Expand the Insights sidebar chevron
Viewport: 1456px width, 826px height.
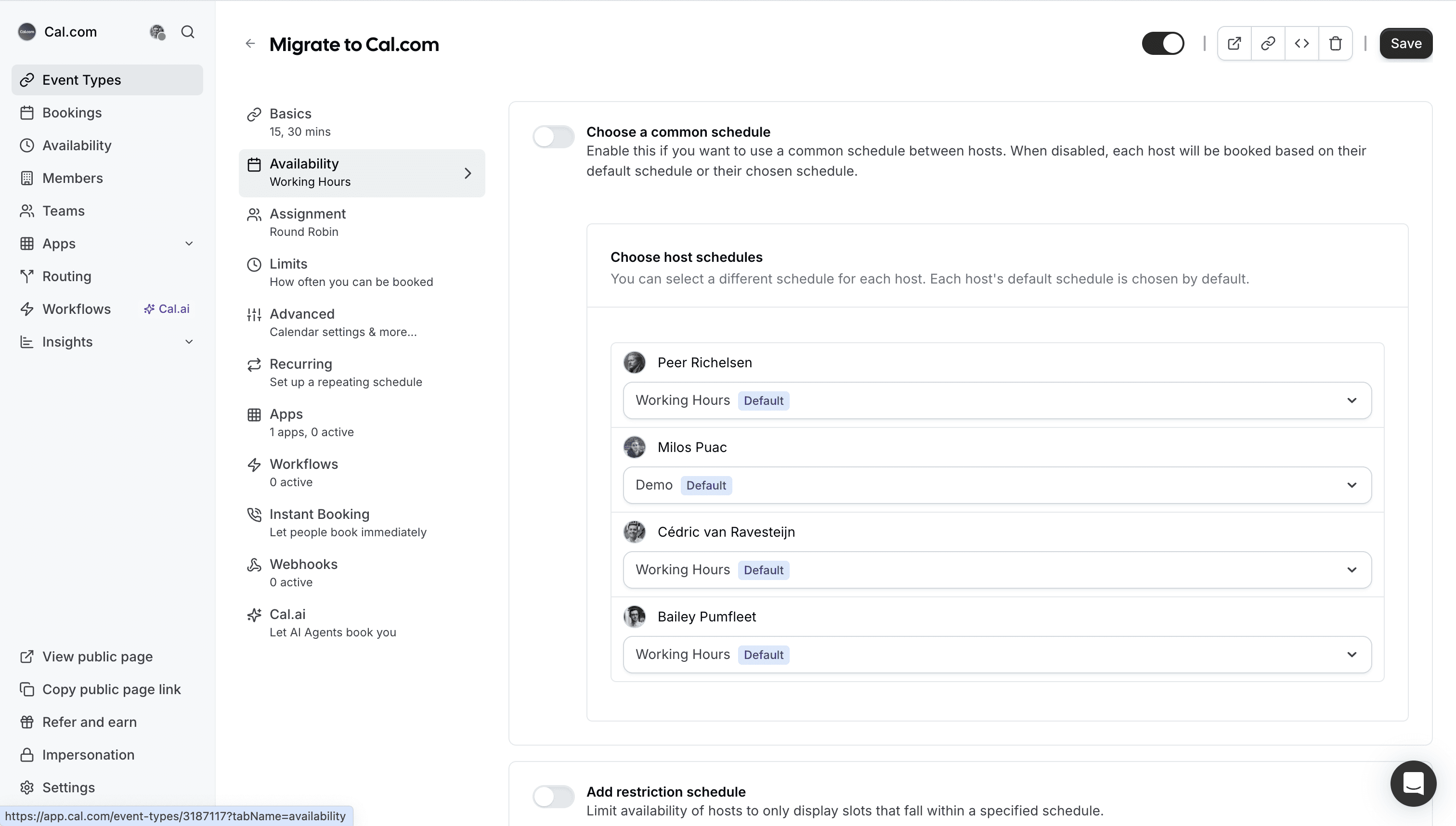[x=189, y=342]
